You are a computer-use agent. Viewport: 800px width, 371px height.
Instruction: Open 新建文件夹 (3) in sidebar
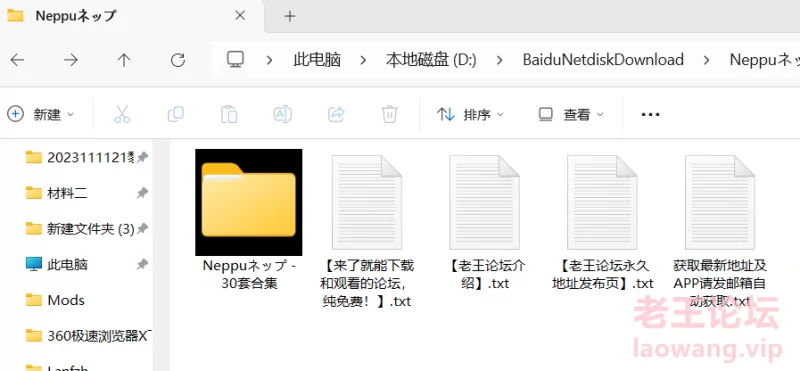[x=80, y=229]
